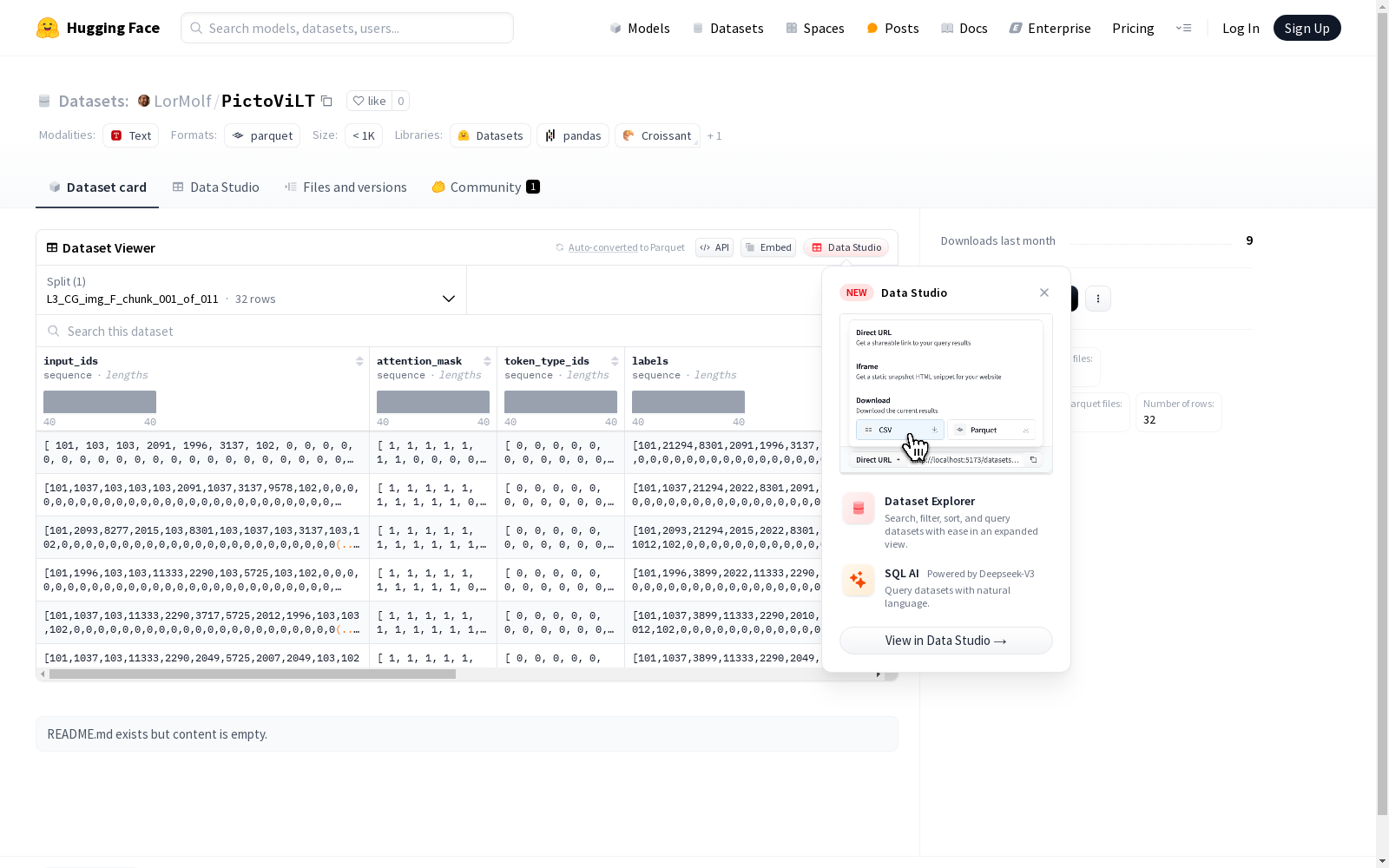Click View in Data Studio button

pyautogui.click(x=946, y=641)
